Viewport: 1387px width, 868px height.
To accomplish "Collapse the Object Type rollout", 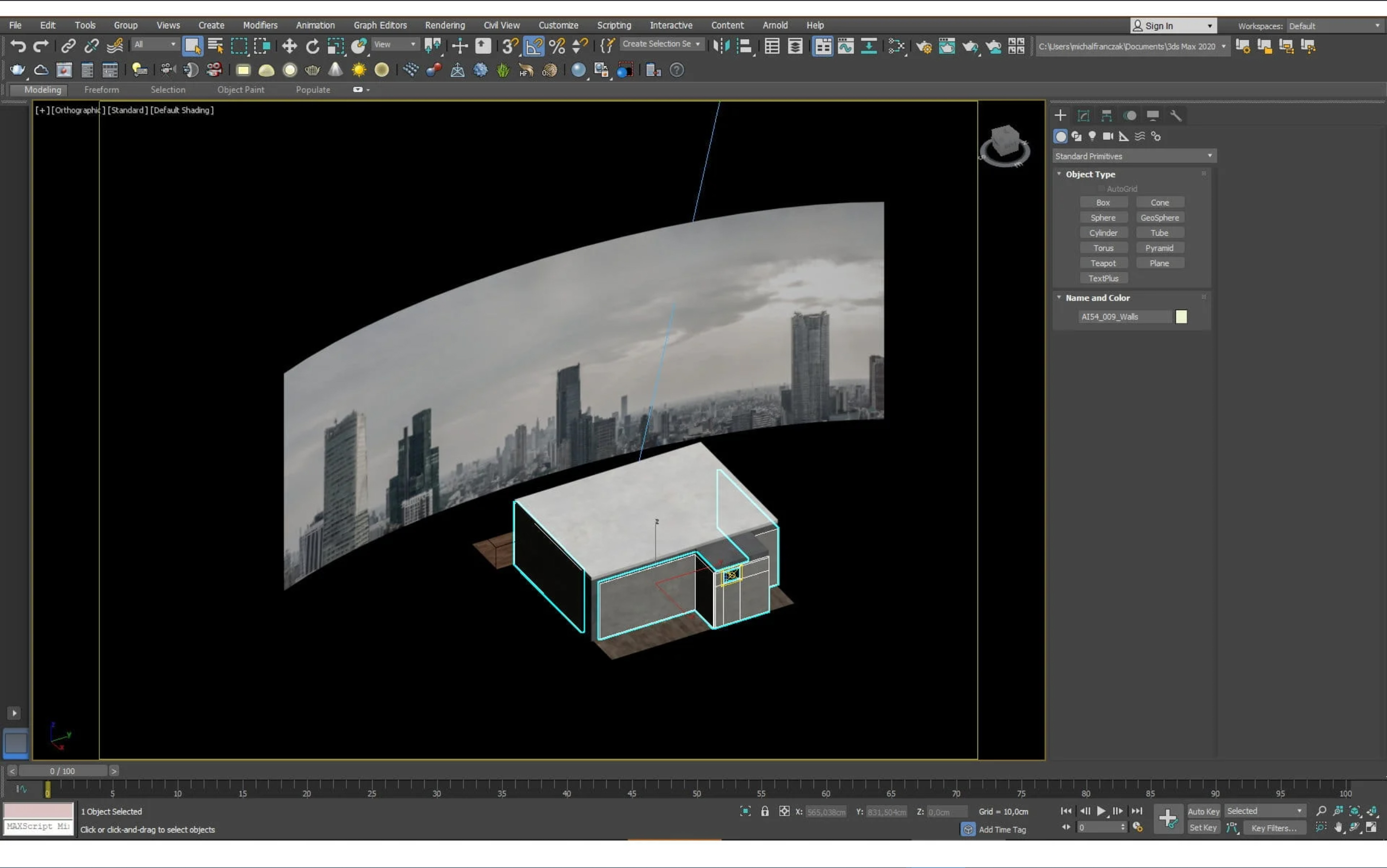I will point(1090,175).
